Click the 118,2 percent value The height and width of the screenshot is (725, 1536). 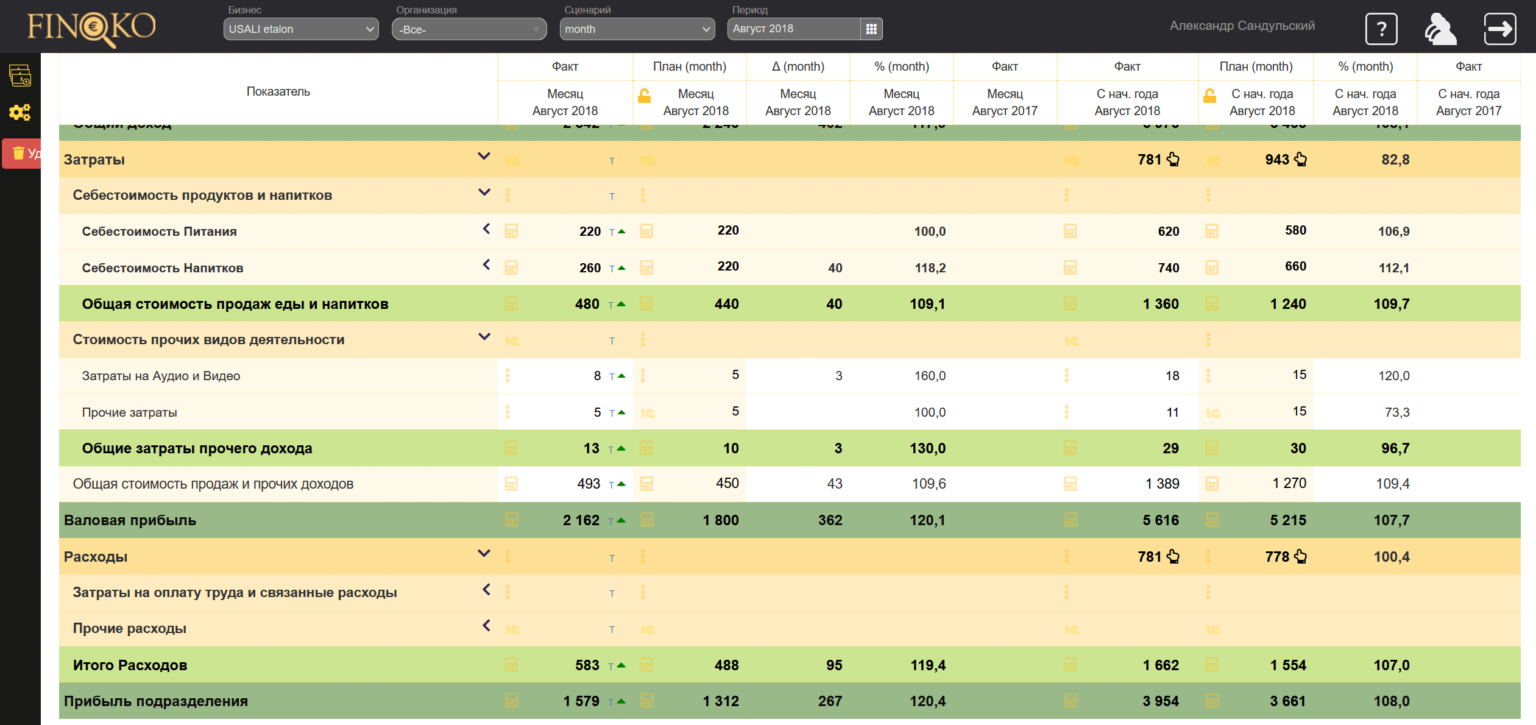point(930,268)
